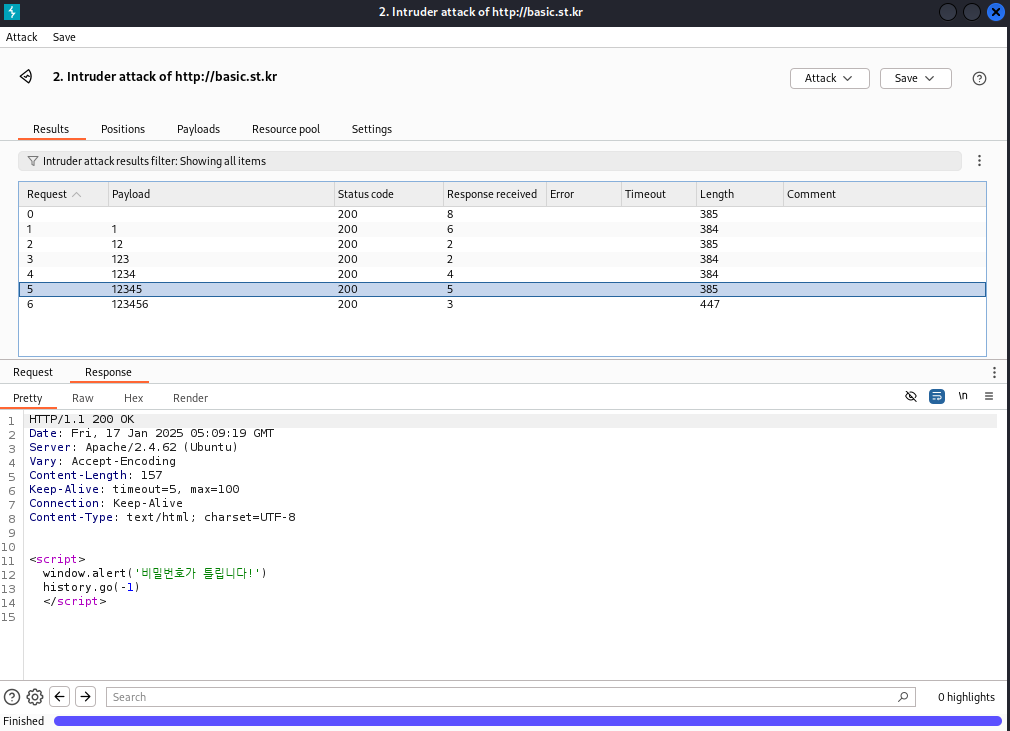Open search settings gear icon
The image size is (1010, 731).
tap(35, 697)
